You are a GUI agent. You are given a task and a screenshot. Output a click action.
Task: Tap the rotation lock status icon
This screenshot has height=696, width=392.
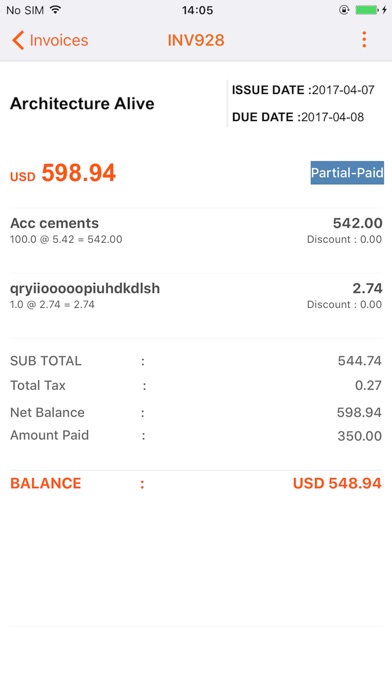344,10
